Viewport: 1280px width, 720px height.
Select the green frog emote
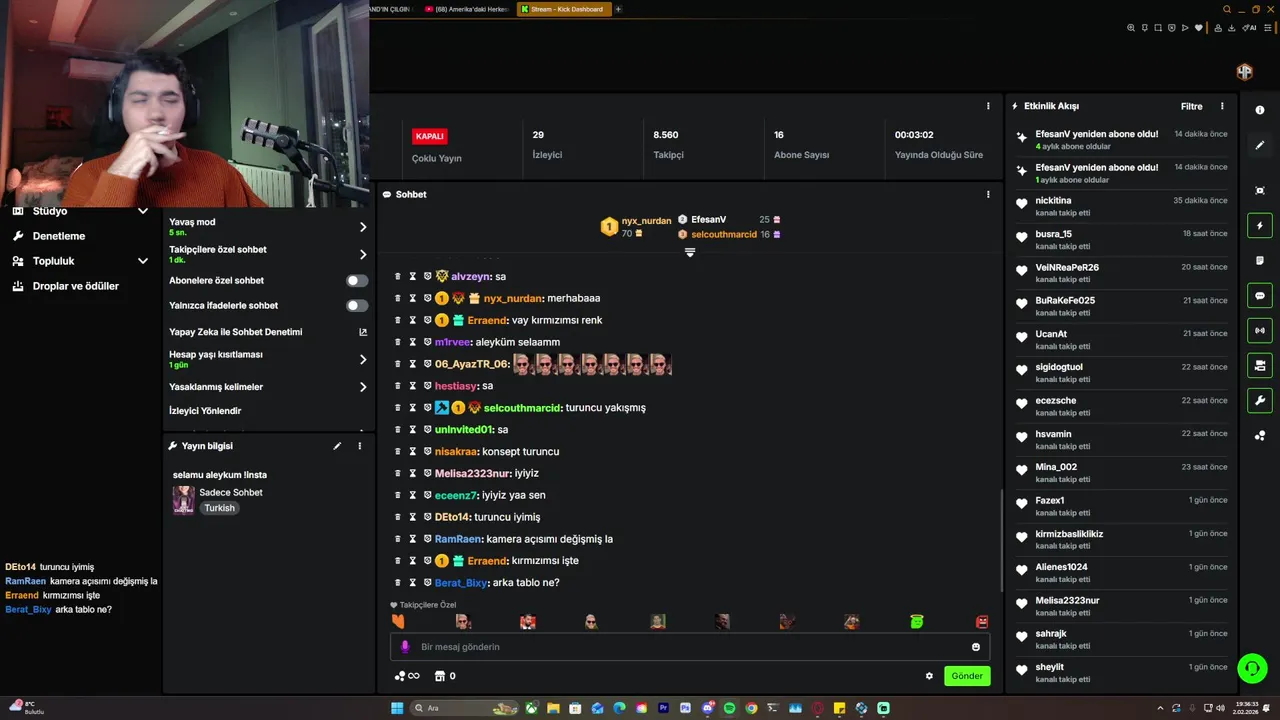(x=917, y=622)
